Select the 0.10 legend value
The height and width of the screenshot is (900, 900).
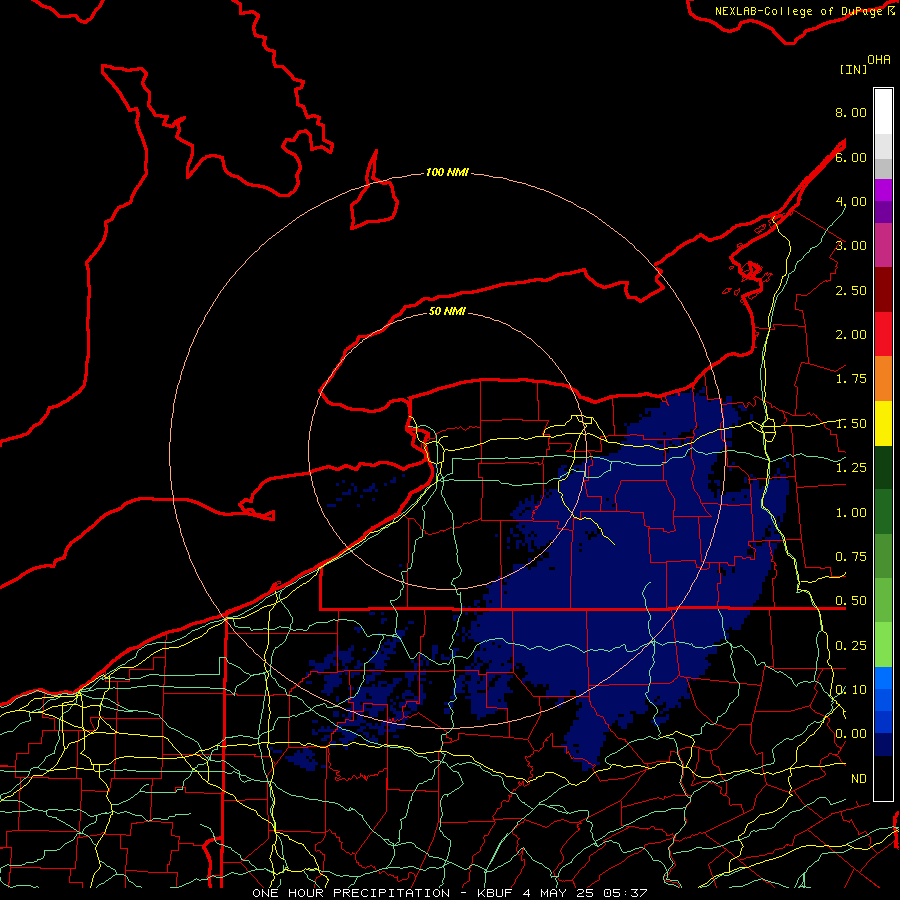coord(851,690)
